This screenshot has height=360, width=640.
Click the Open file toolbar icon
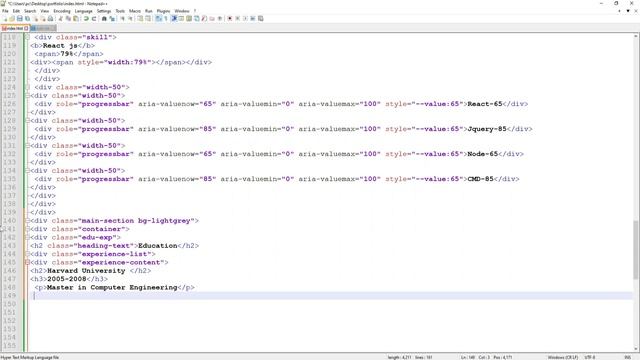(12, 18)
